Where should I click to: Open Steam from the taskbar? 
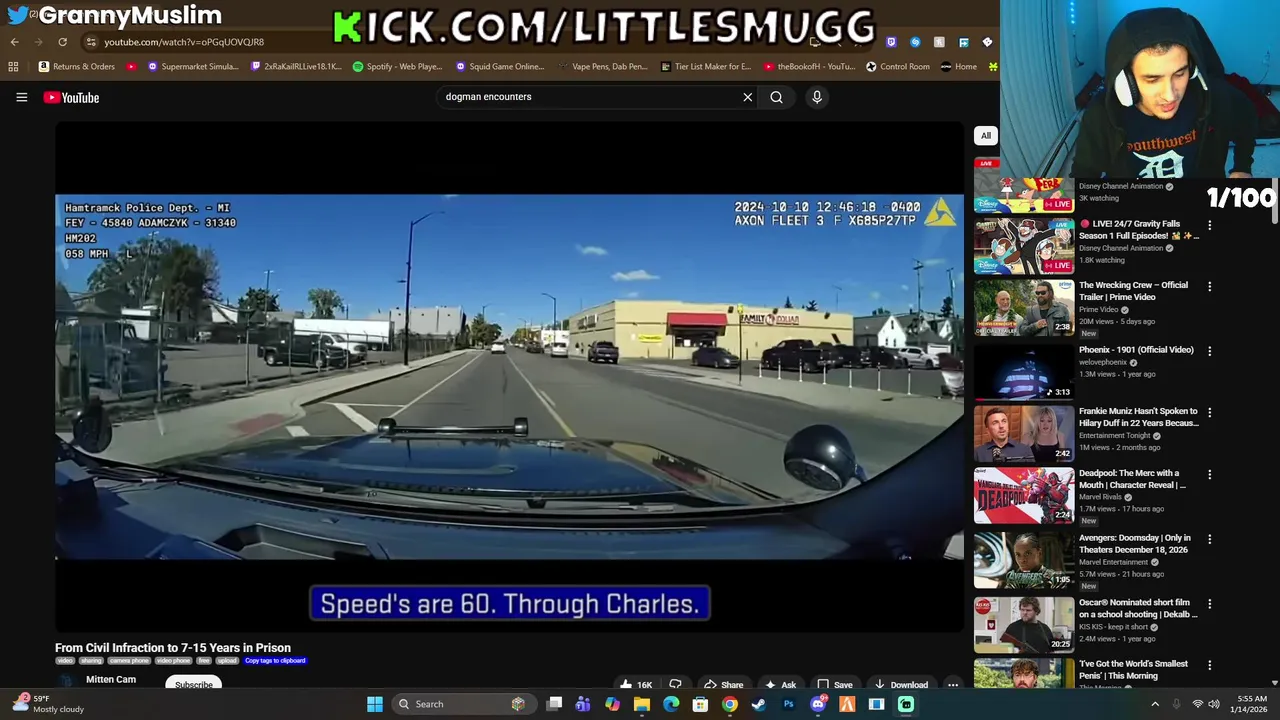click(759, 704)
